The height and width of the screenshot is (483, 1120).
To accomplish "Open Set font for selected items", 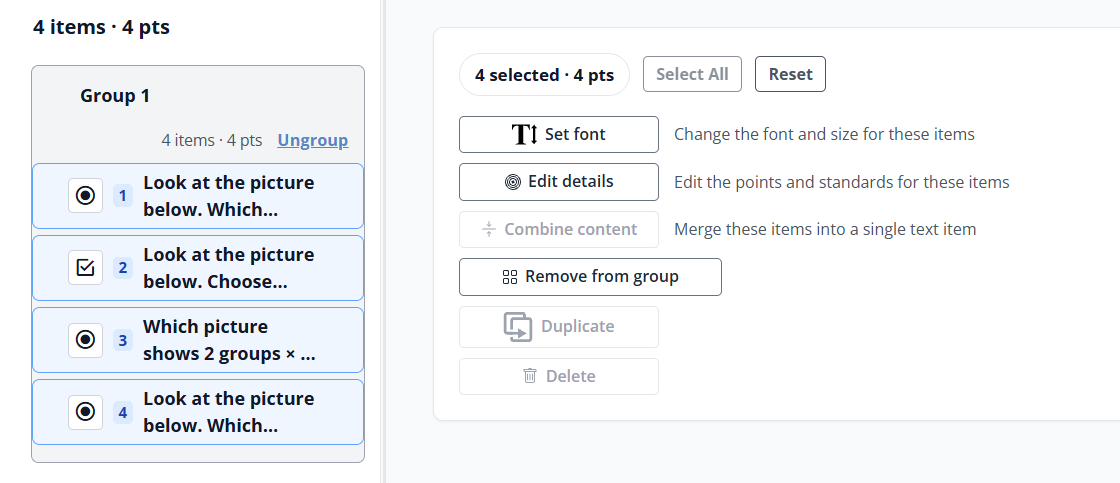I will [x=559, y=134].
